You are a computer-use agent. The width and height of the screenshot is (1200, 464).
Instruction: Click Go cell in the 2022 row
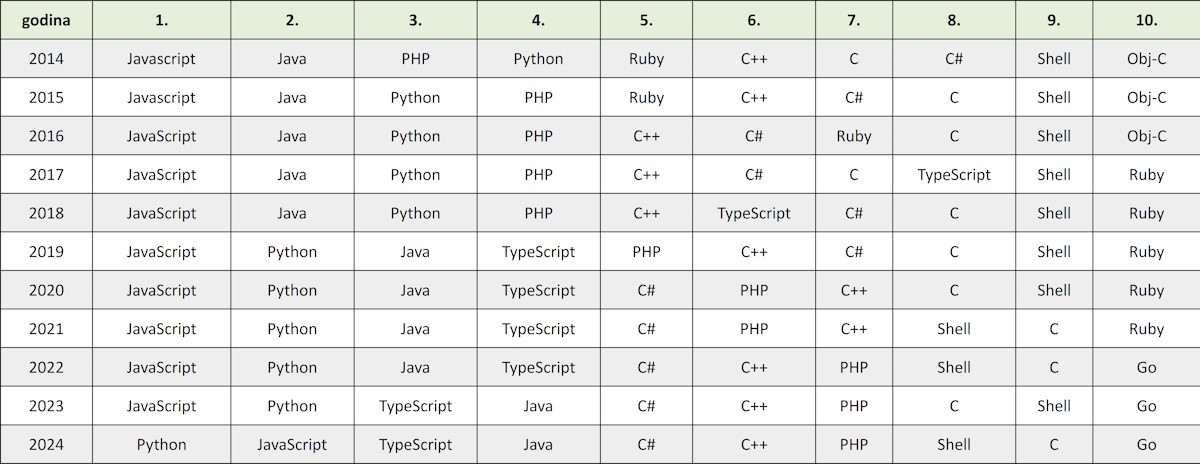[x=1146, y=367]
